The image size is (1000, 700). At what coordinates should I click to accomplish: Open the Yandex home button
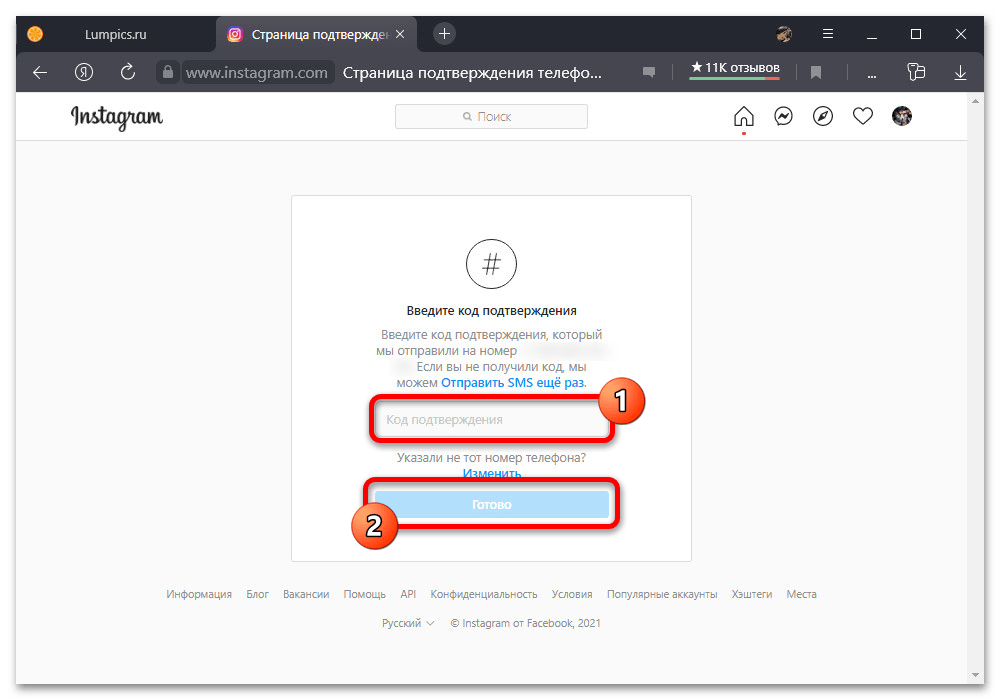[84, 72]
